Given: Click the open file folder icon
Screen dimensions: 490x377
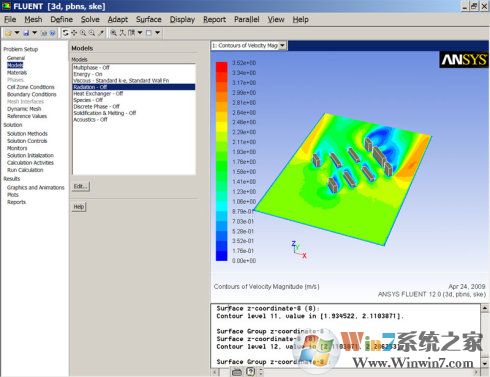Looking at the screenshot, I should click(8, 33).
